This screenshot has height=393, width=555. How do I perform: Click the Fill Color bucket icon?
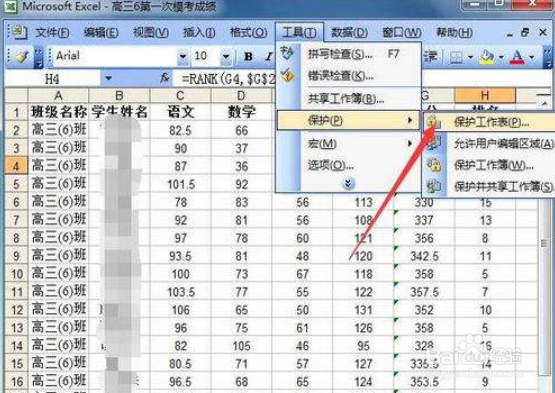(487, 57)
